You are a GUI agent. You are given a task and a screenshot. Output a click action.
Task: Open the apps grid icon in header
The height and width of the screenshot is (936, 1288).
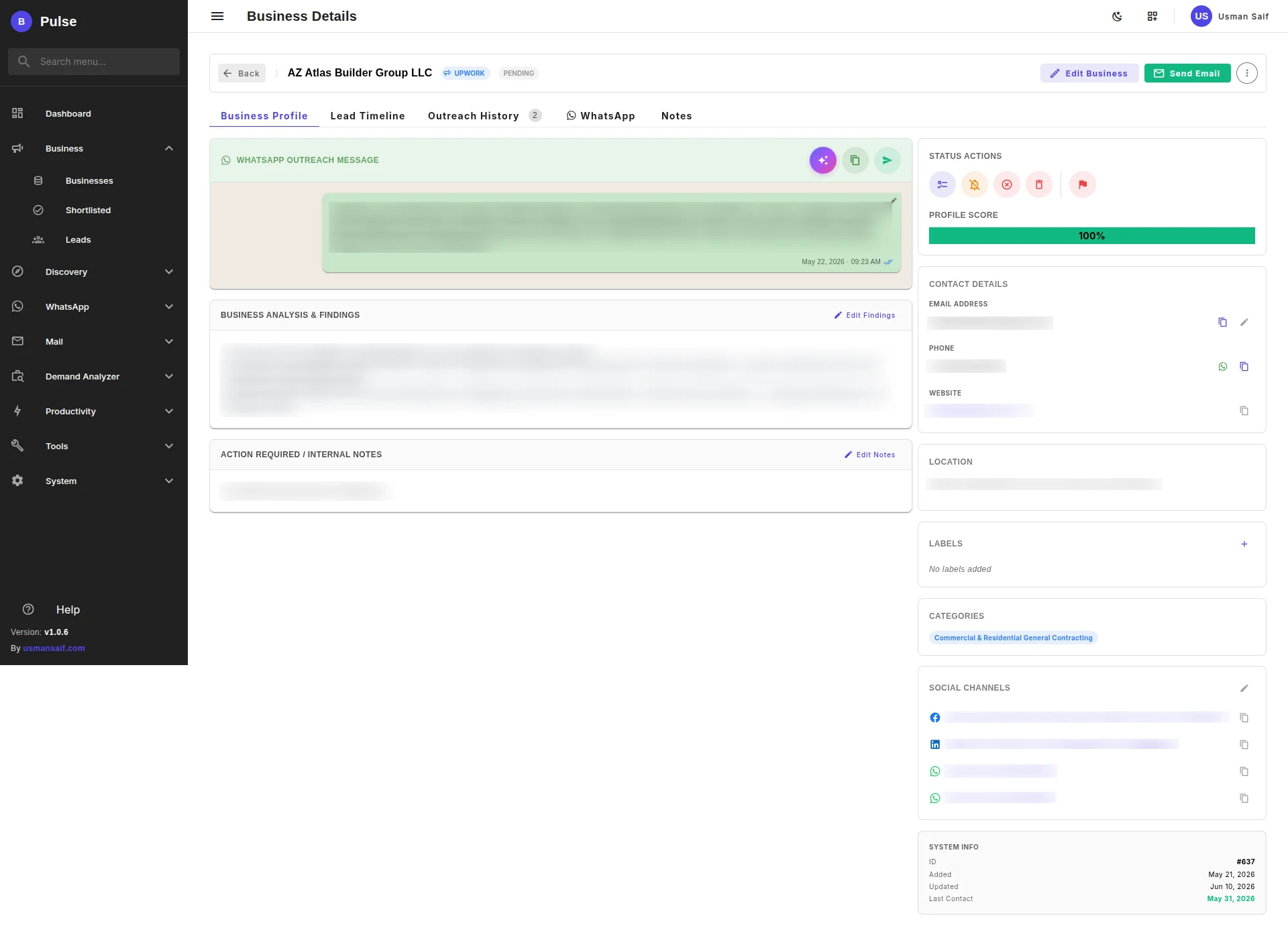coord(1152,16)
